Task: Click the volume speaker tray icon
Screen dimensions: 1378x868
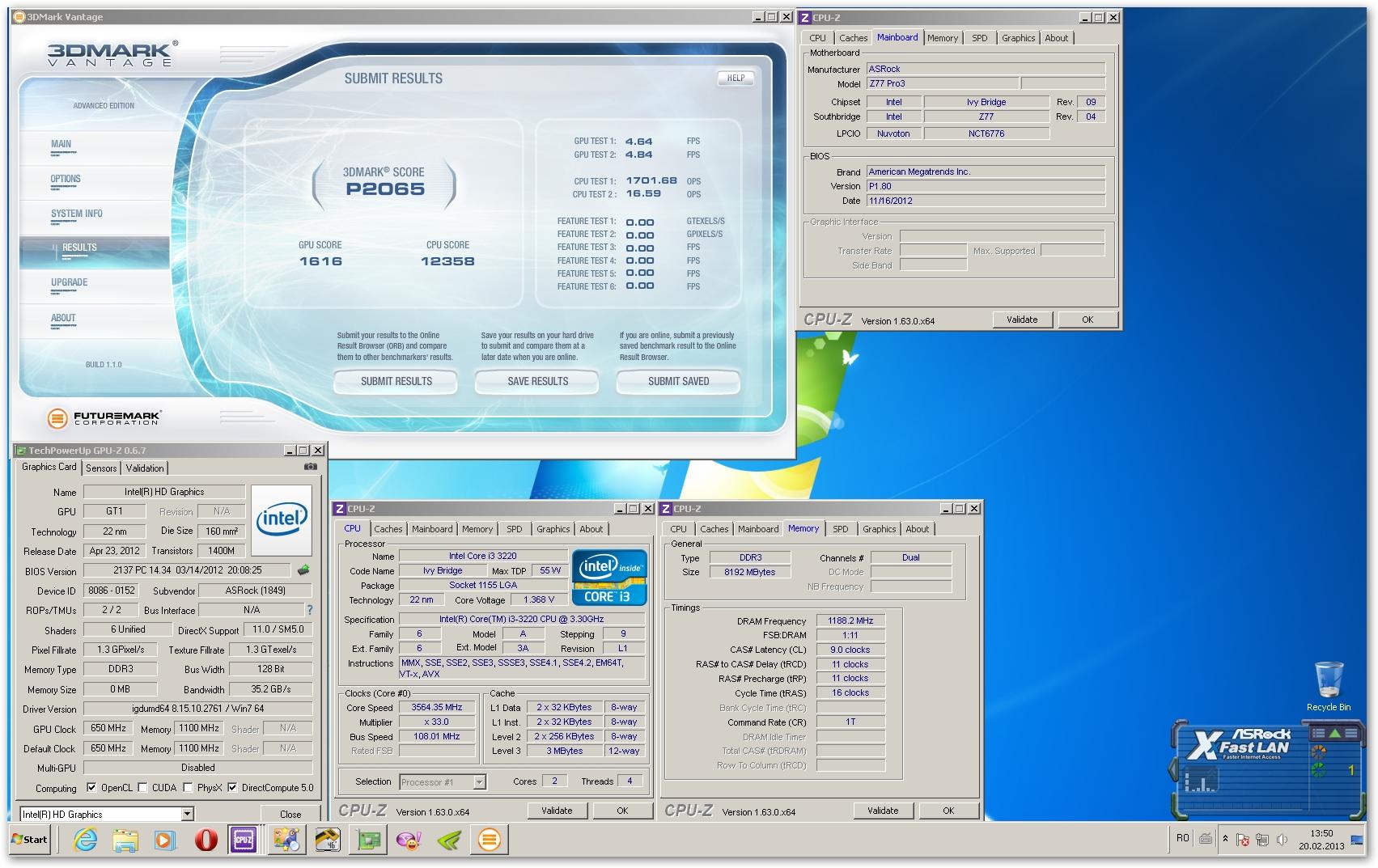Action: (x=1282, y=840)
